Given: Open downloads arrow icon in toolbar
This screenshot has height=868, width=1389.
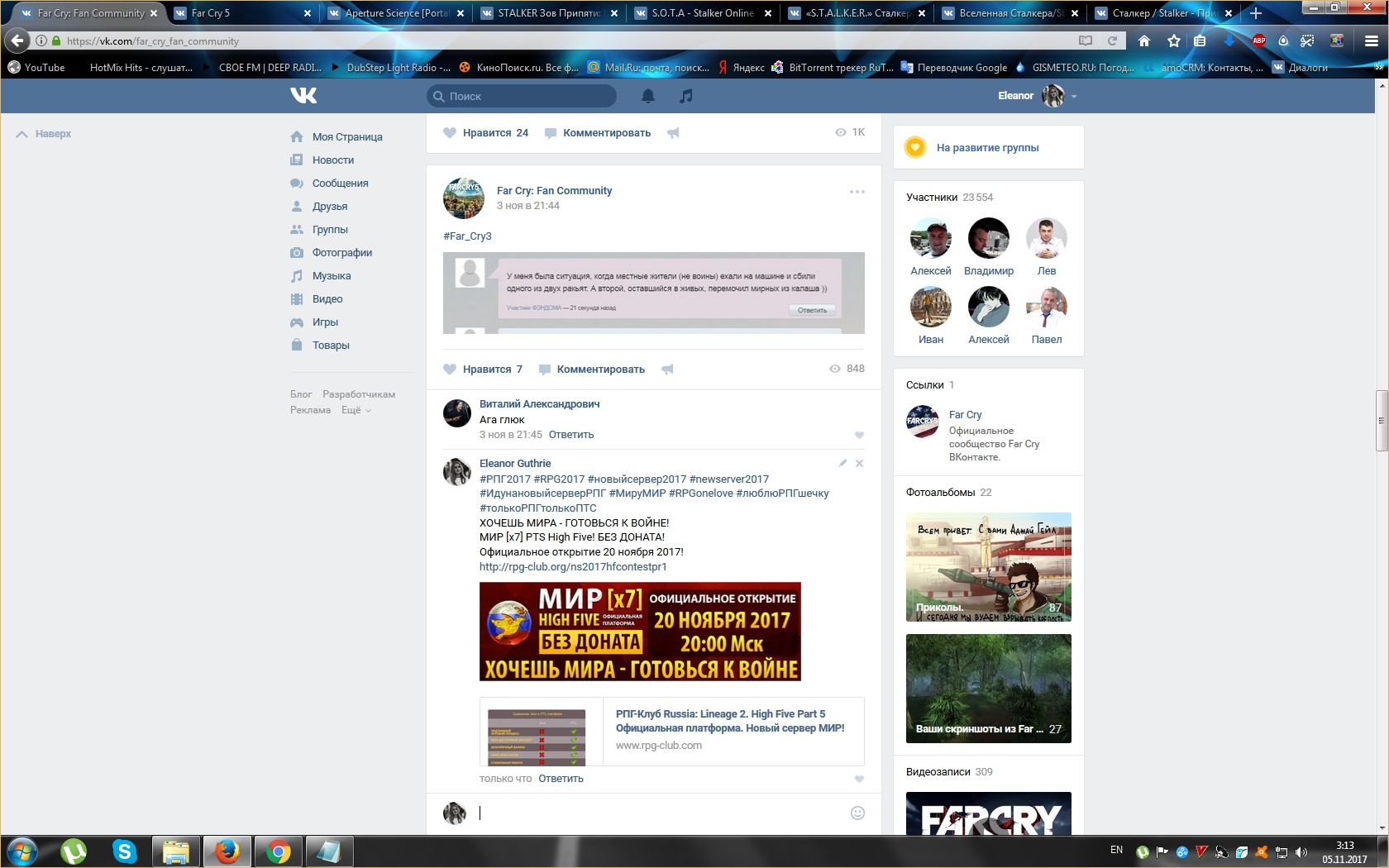Looking at the screenshot, I should [x=1229, y=41].
